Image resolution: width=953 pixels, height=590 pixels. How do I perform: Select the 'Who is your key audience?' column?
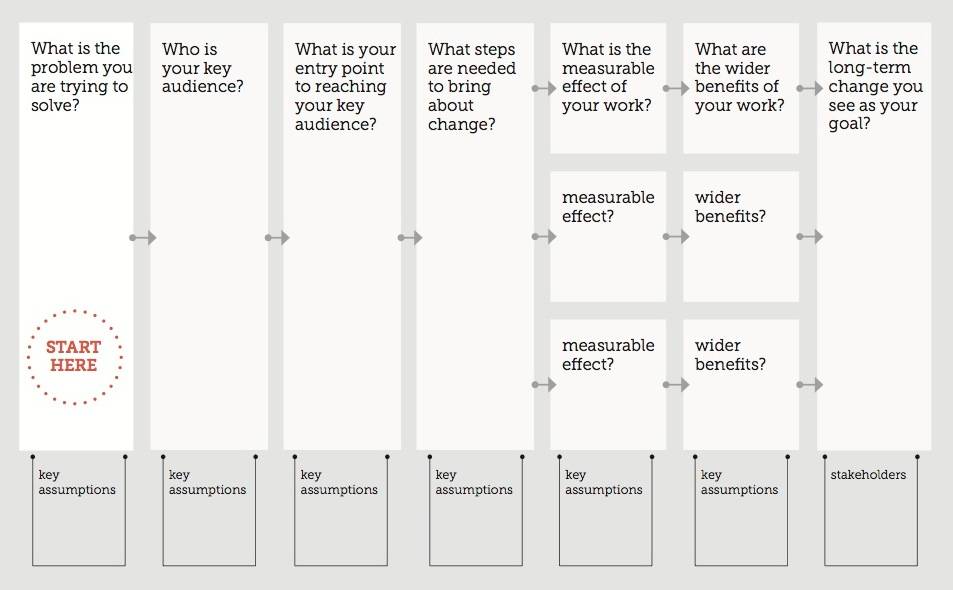point(209,236)
